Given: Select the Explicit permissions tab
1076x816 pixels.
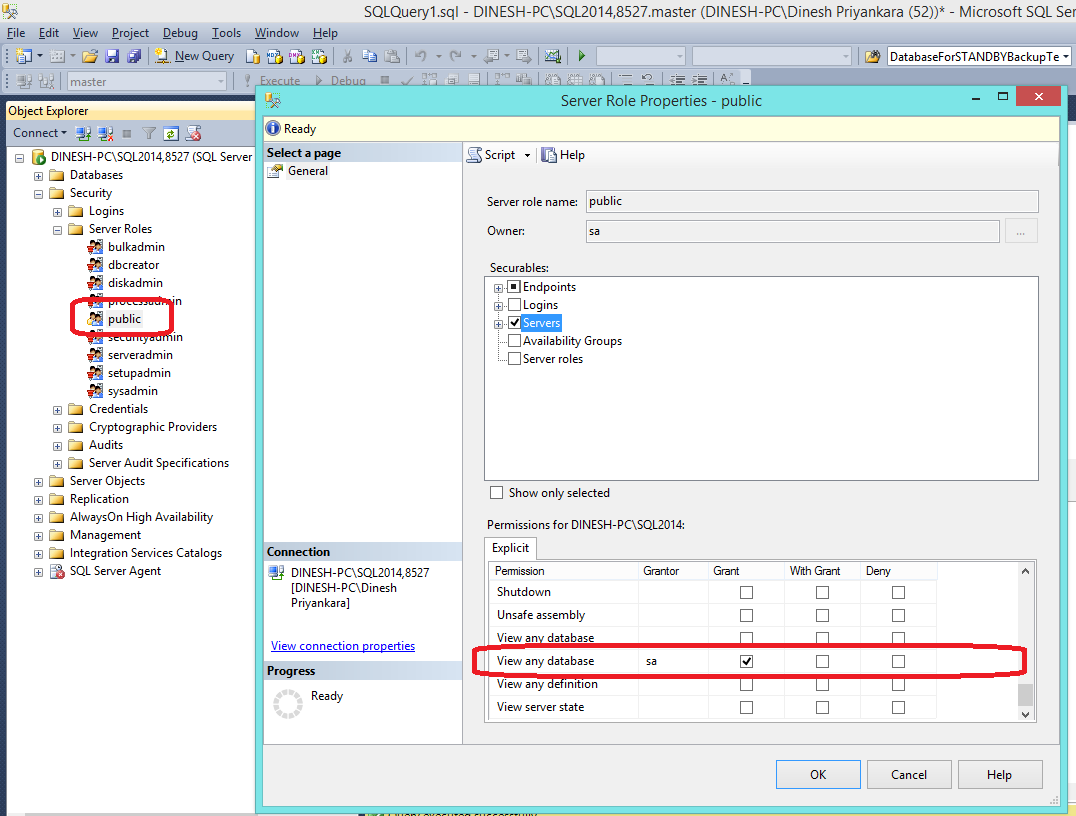Looking at the screenshot, I should 510,548.
